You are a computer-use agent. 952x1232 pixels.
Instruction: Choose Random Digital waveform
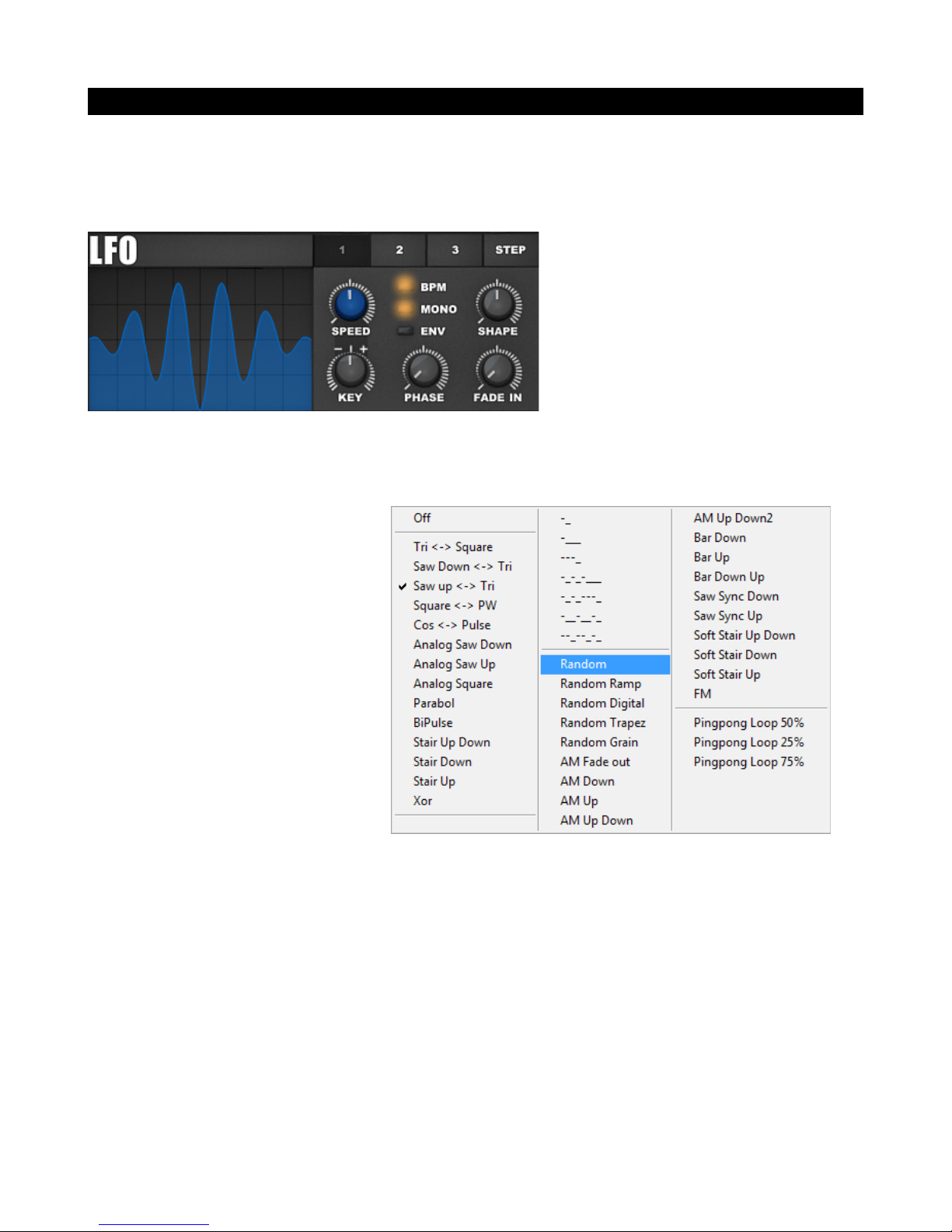pos(602,703)
